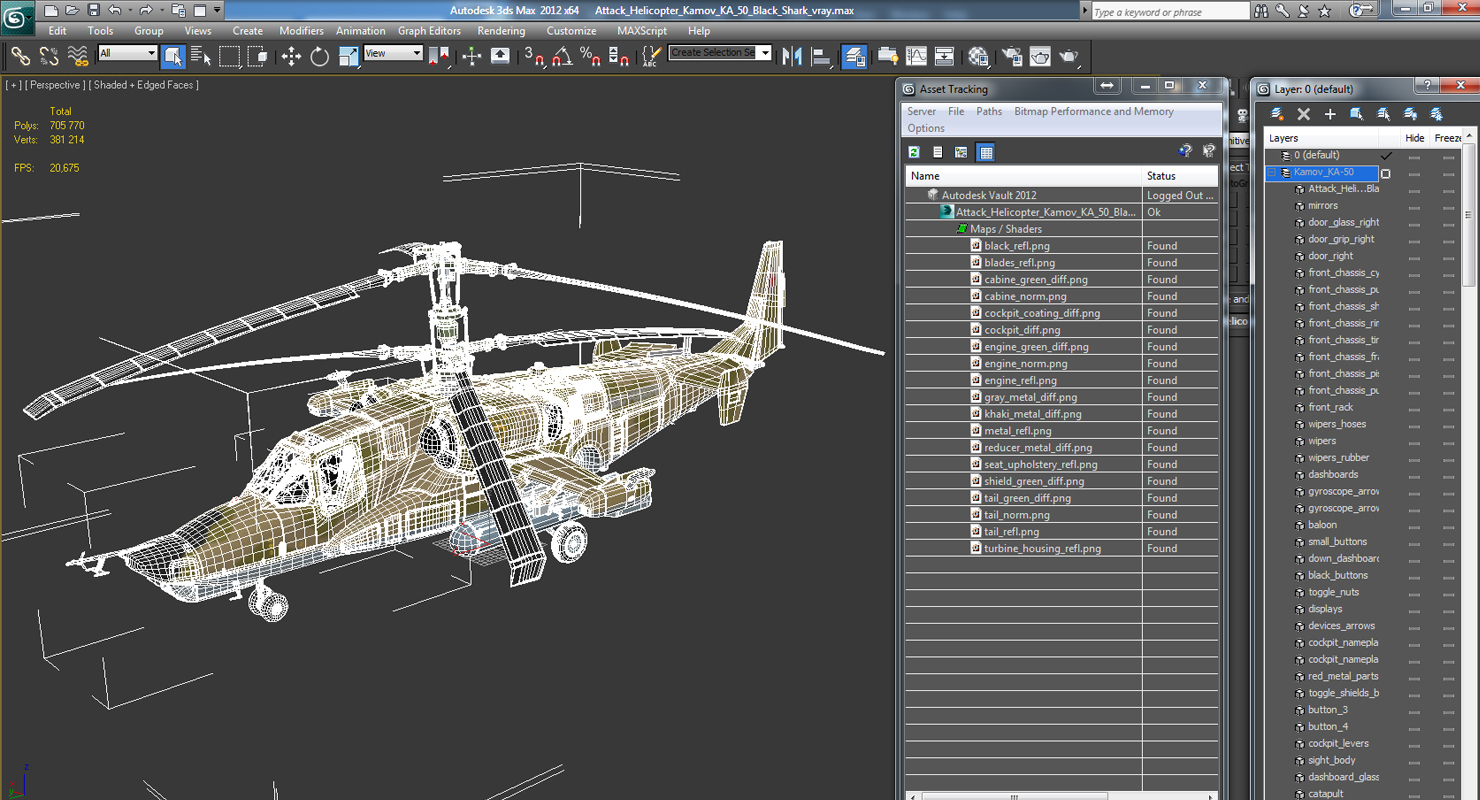This screenshot has width=1480, height=800.
Task: Toggle Spinner Snap
Action: (x=619, y=56)
